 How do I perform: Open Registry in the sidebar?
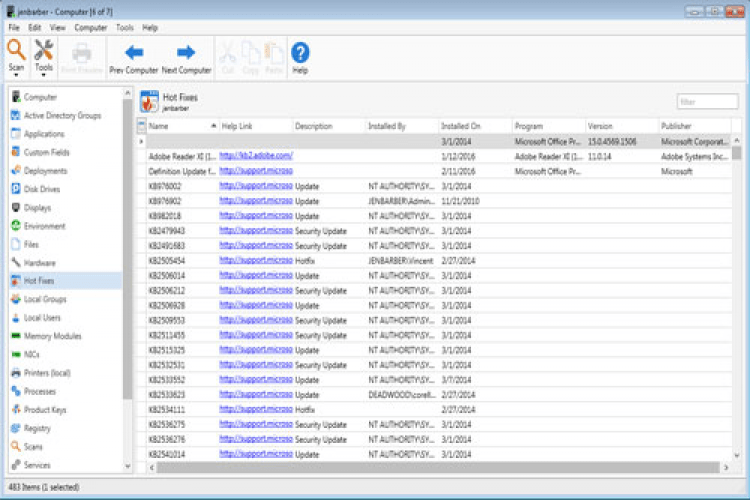click(x=37, y=428)
